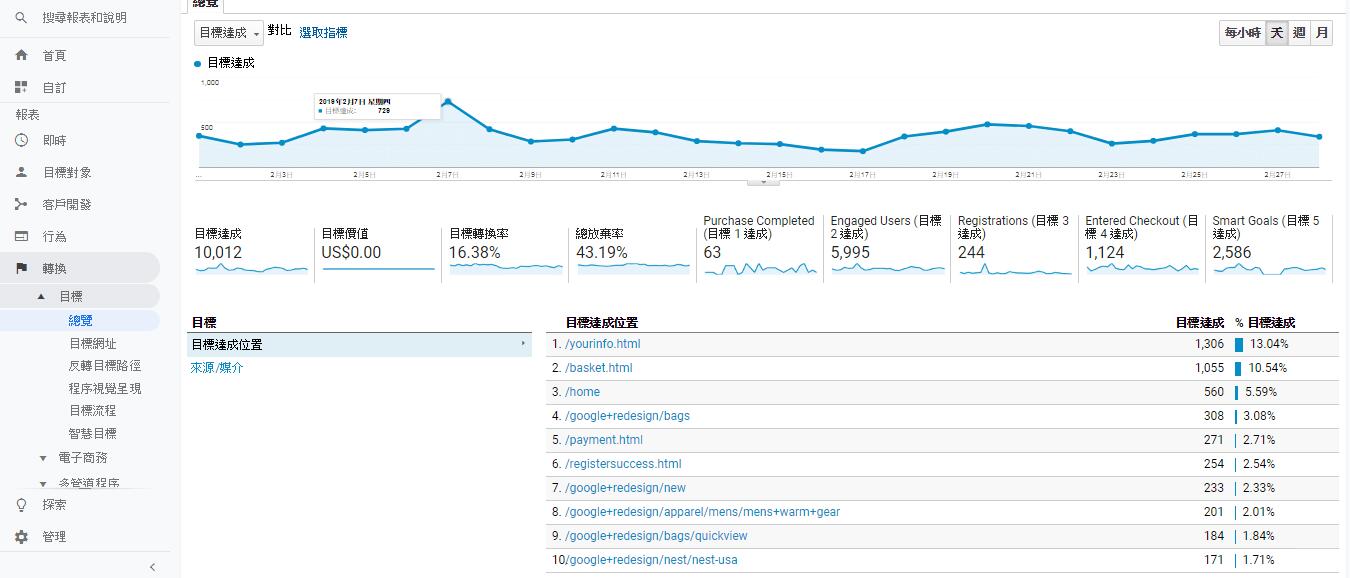Click the Smart Goals 2,586 card
The width and height of the screenshot is (1350, 578).
click(1270, 246)
